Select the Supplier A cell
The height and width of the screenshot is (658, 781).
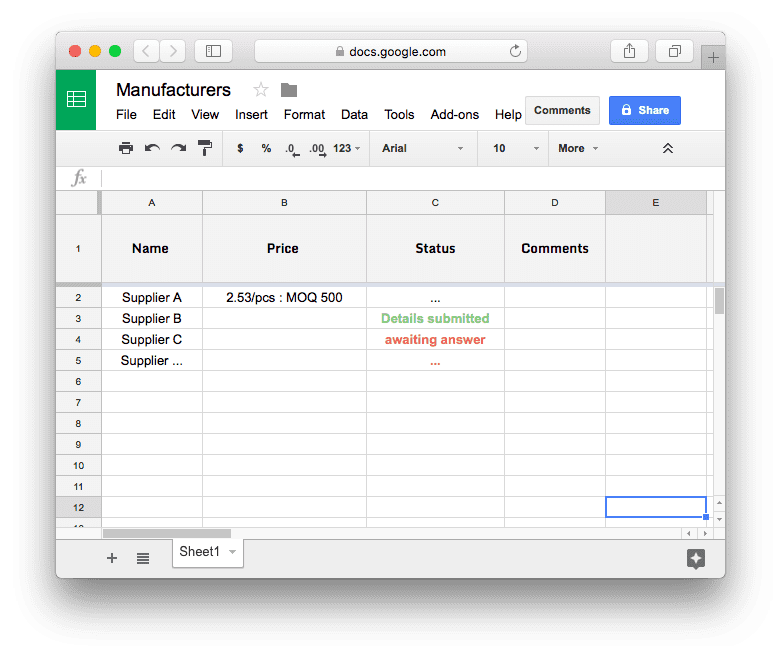pyautogui.click(x=152, y=297)
